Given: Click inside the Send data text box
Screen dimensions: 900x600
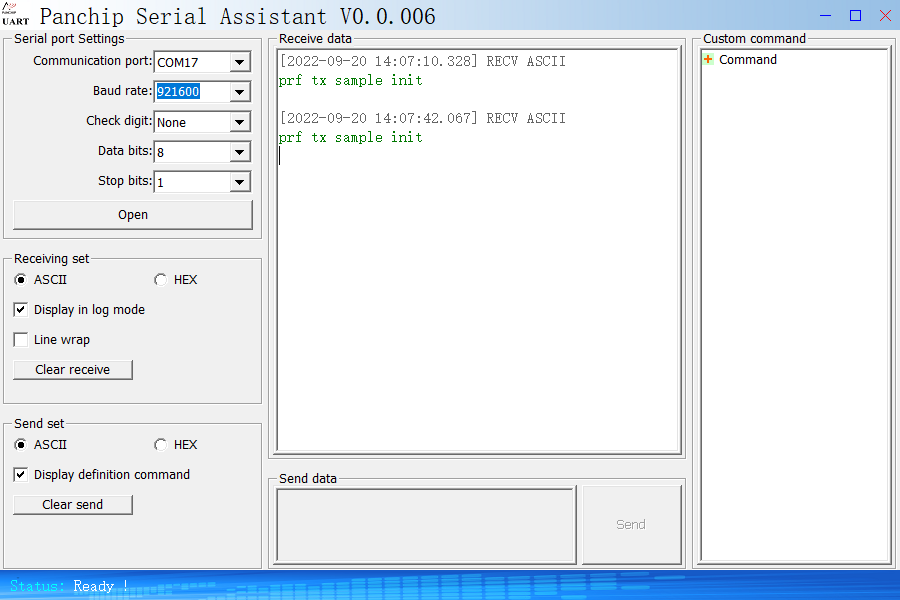Looking at the screenshot, I should (x=426, y=525).
